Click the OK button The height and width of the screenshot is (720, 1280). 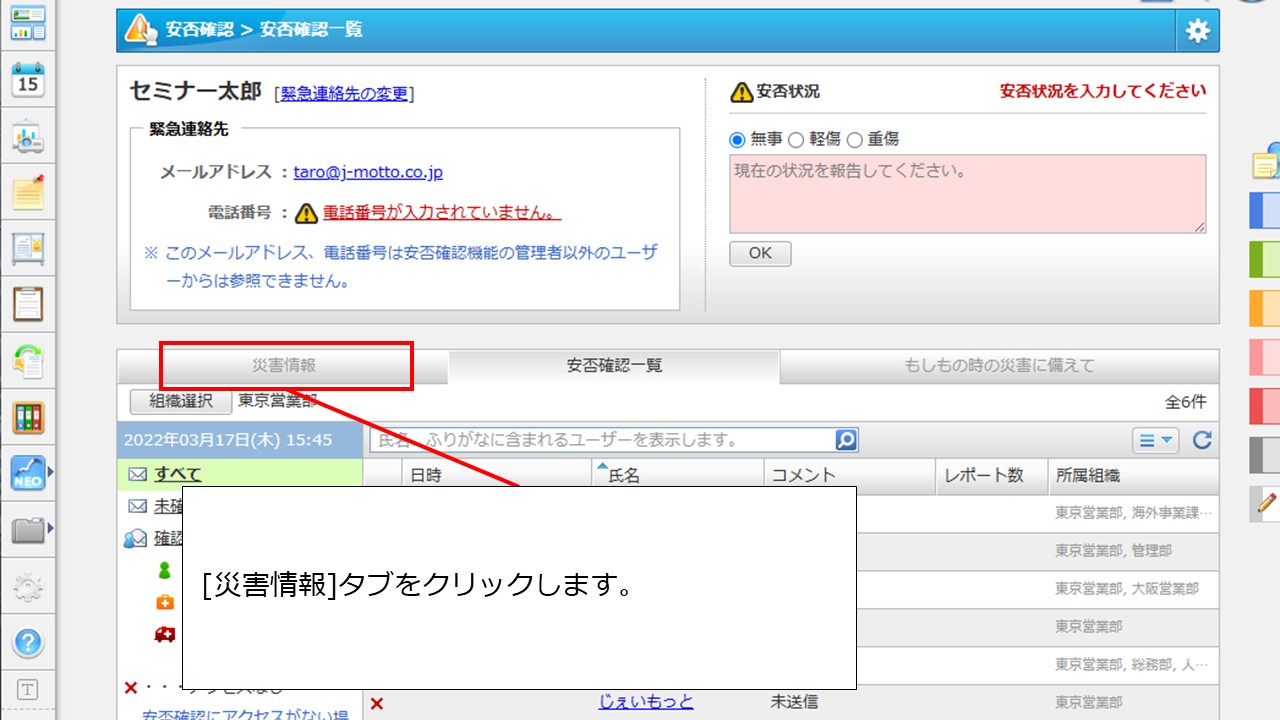pos(760,253)
